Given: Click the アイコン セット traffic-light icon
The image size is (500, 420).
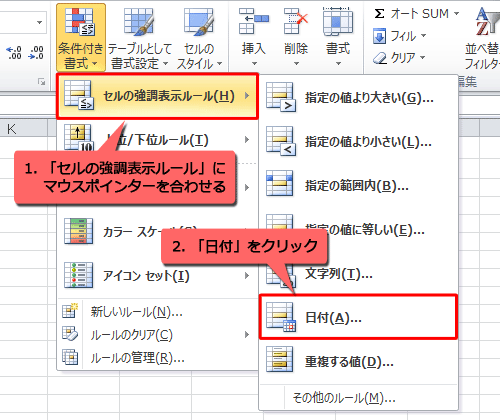Looking at the screenshot, I should tap(79, 275).
